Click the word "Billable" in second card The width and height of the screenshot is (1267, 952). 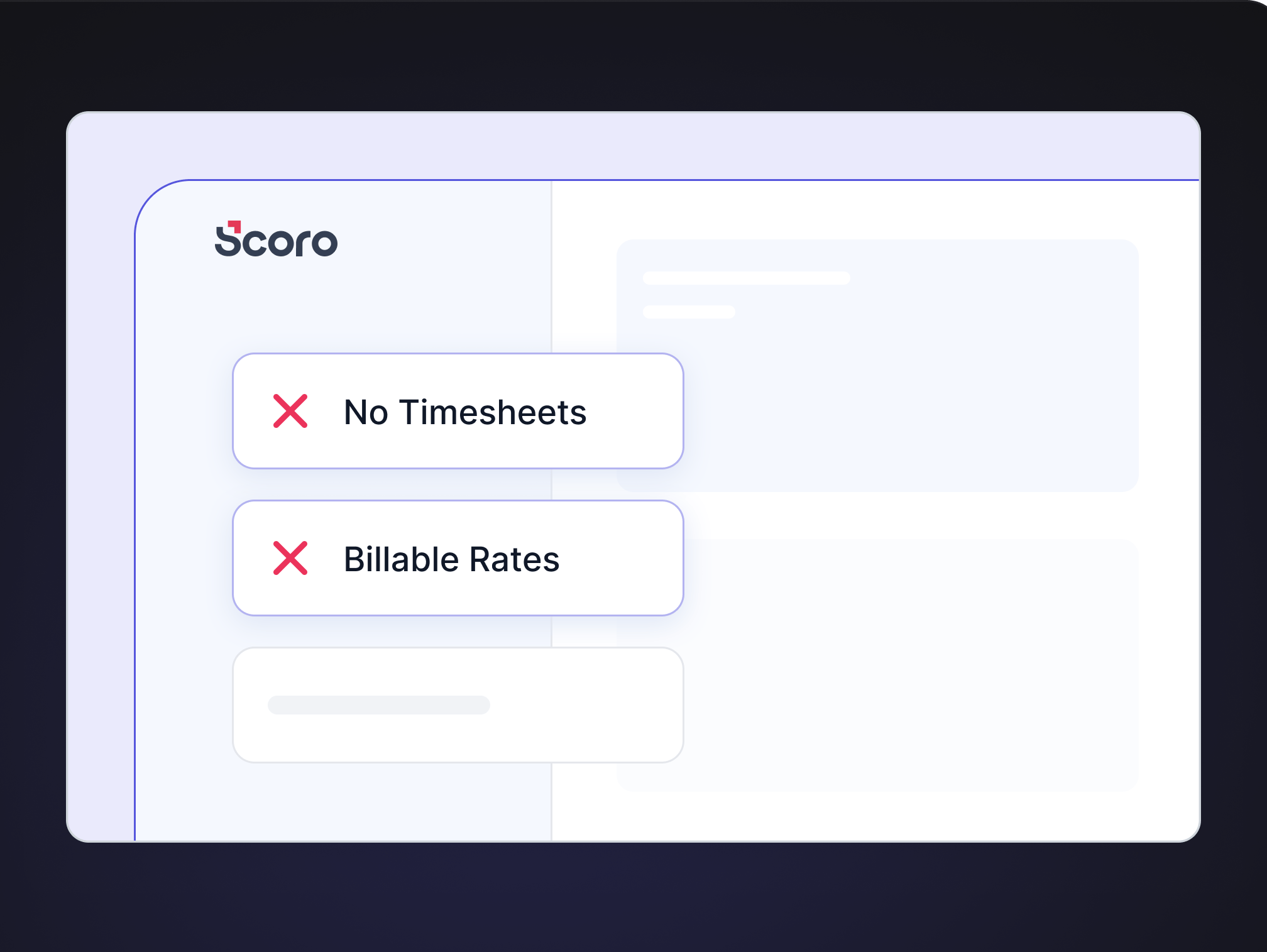(x=401, y=559)
